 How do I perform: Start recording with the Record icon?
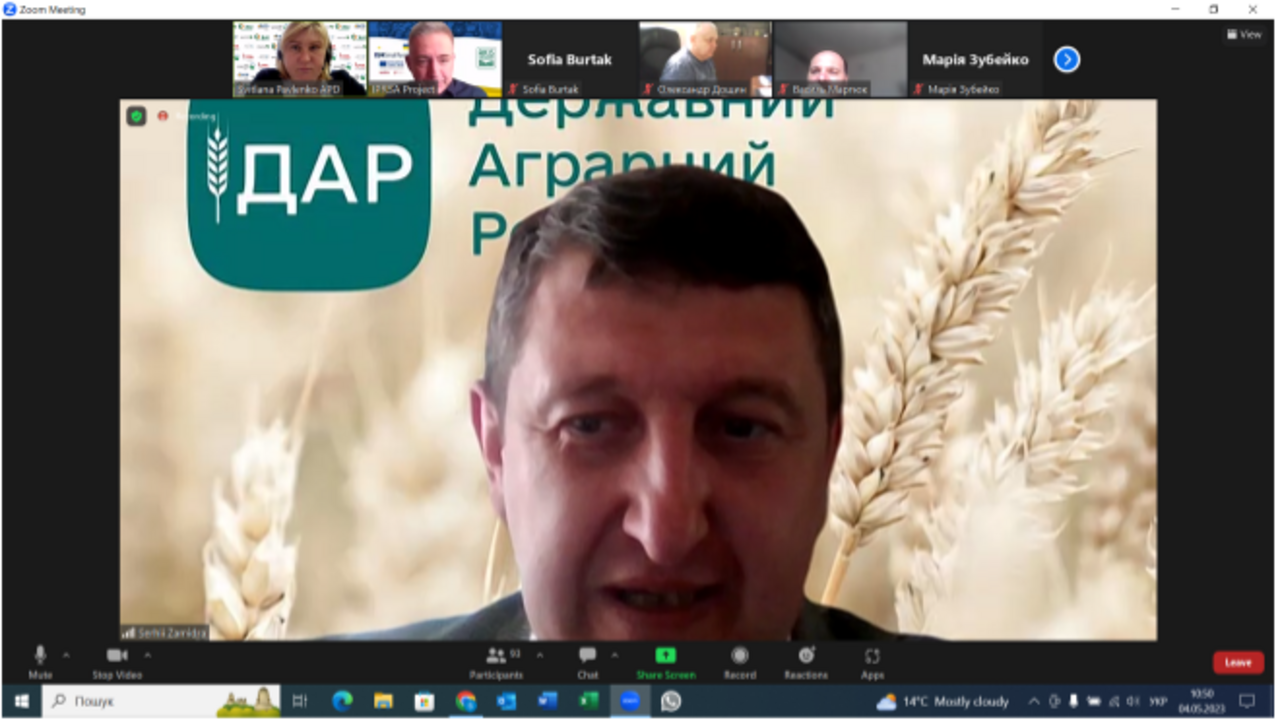739,656
